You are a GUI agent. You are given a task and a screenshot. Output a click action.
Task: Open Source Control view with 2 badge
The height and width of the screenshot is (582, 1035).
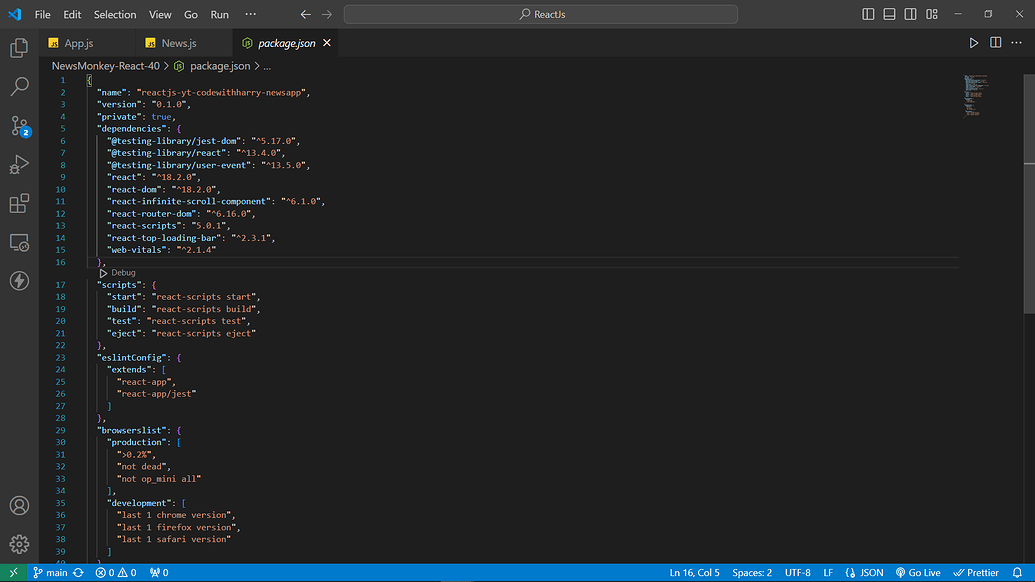19,126
